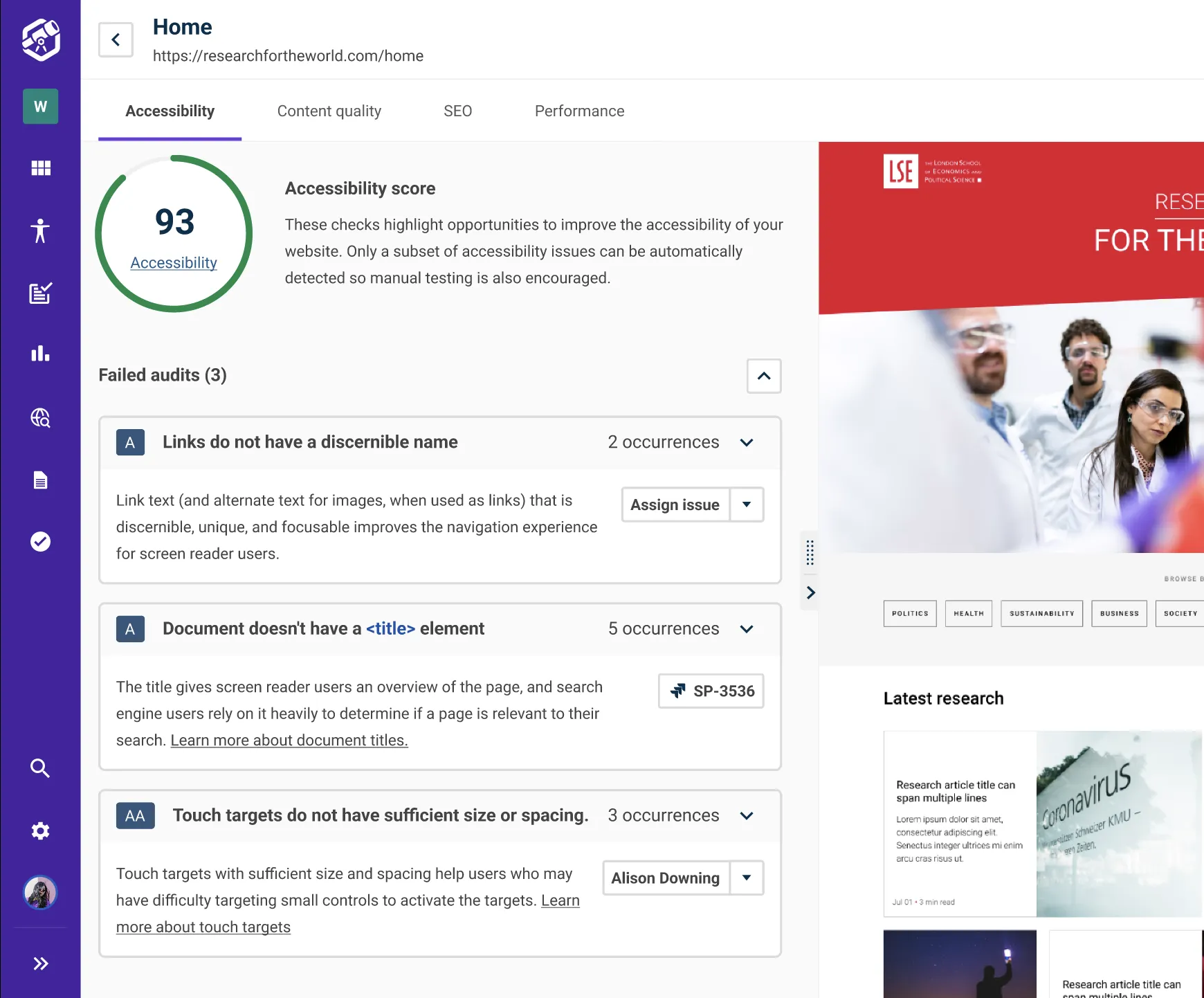This screenshot has height=998, width=1204.
Task: Click the back arrow button beside Home
Action: click(116, 40)
